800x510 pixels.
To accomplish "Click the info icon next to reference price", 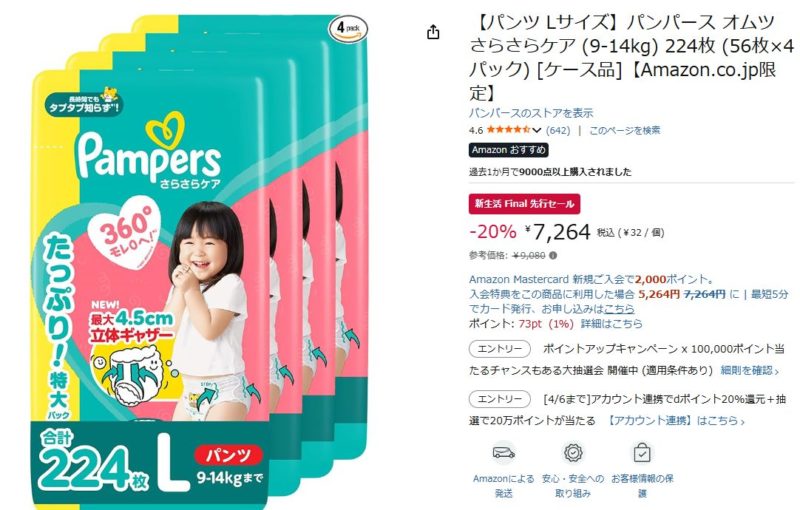I will [x=554, y=256].
